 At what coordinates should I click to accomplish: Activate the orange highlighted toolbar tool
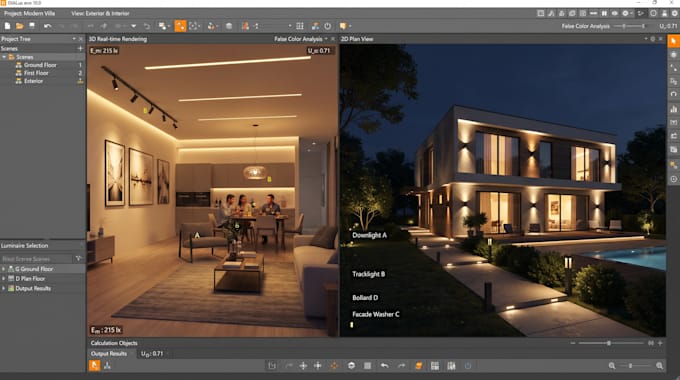(180, 26)
